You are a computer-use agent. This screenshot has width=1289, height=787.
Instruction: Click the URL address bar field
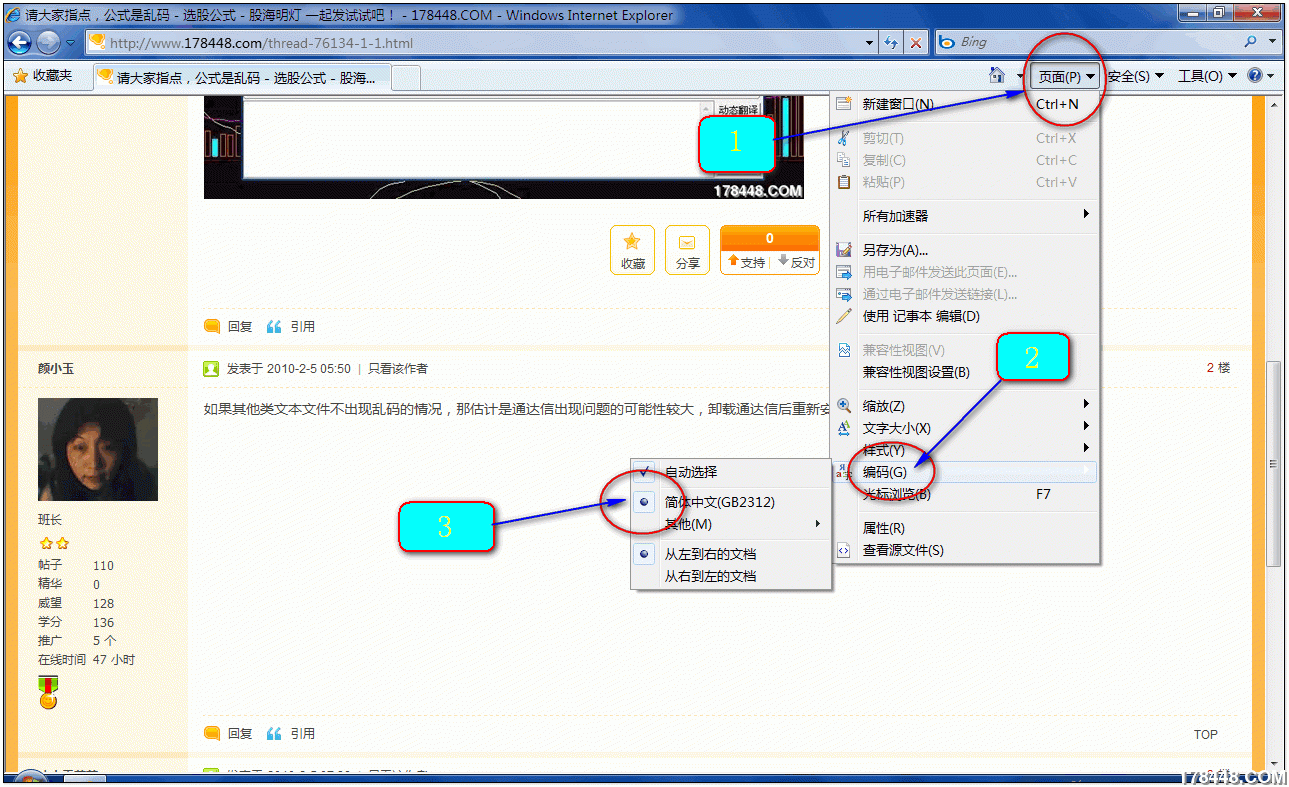[x=473, y=43]
